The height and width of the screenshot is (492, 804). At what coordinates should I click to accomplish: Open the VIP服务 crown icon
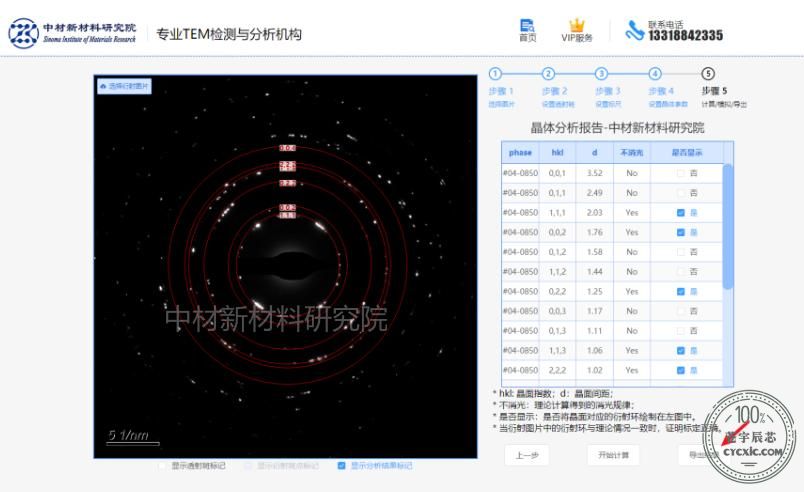577,31
